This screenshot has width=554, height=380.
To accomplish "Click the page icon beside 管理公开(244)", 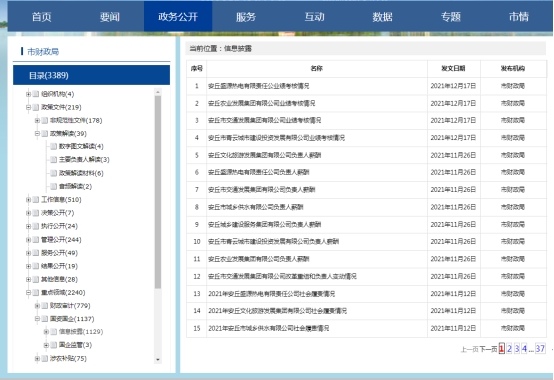I will pos(36,239).
